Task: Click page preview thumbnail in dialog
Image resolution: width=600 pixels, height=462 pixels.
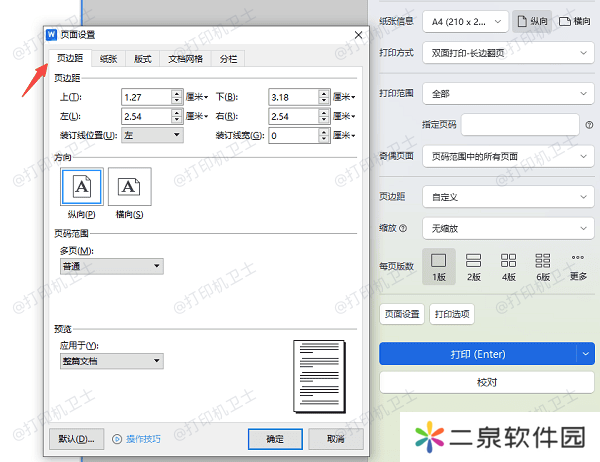Action: coord(320,377)
